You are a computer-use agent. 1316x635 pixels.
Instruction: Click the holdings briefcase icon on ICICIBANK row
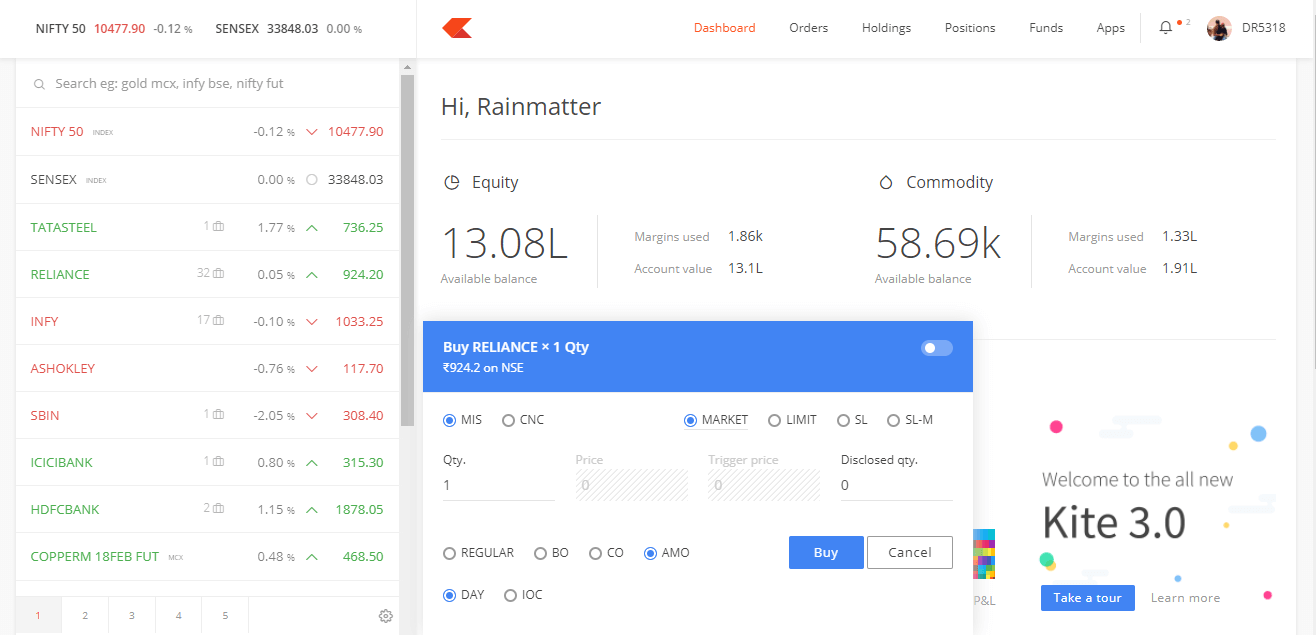tap(218, 462)
